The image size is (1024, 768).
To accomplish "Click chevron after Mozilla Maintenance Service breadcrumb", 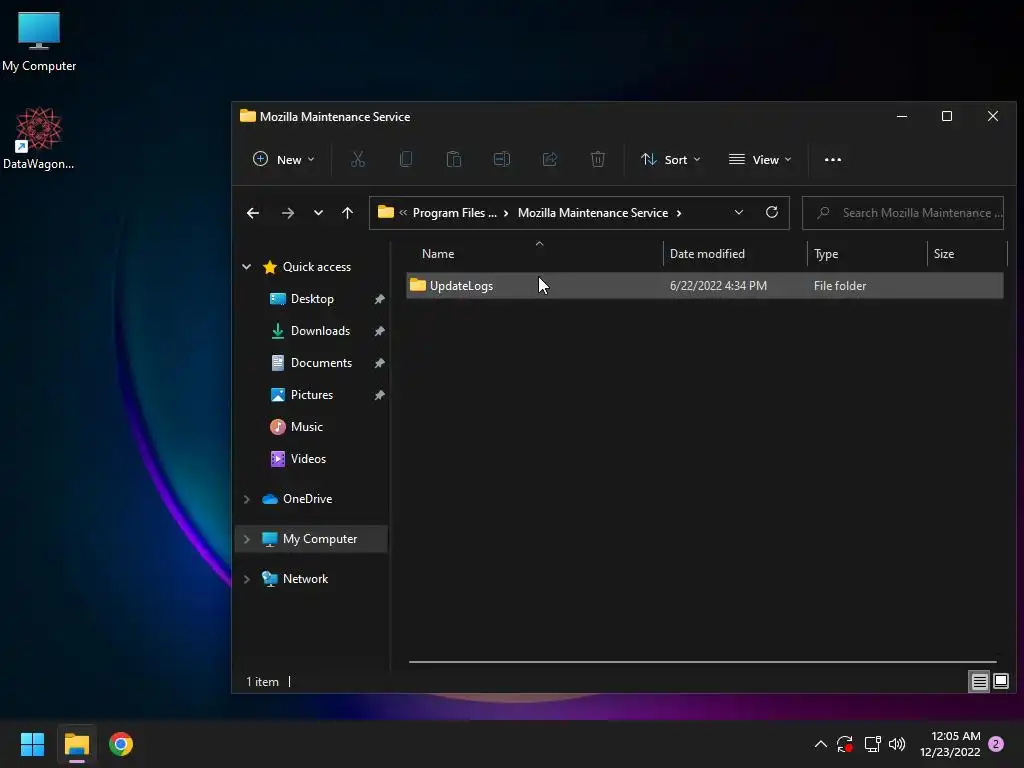I will 679,213.
